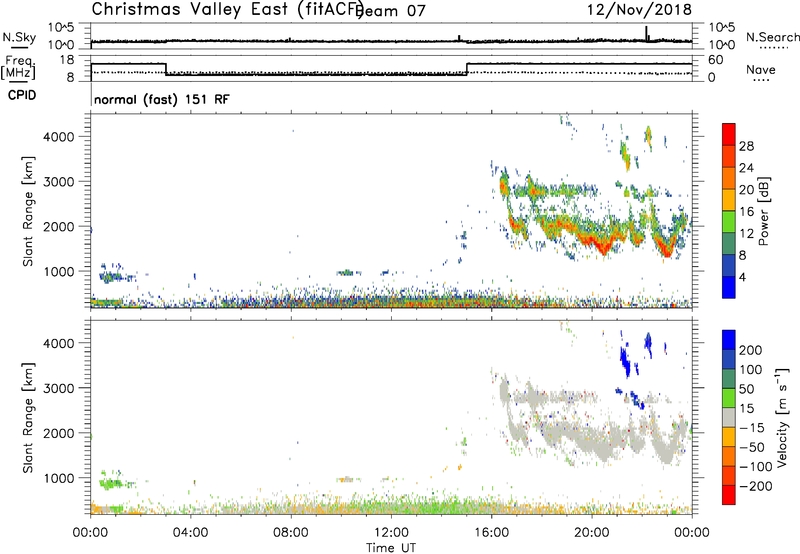Click the '2000' range tick in velocity panel
The height and width of the screenshot is (554, 800).
(59, 433)
